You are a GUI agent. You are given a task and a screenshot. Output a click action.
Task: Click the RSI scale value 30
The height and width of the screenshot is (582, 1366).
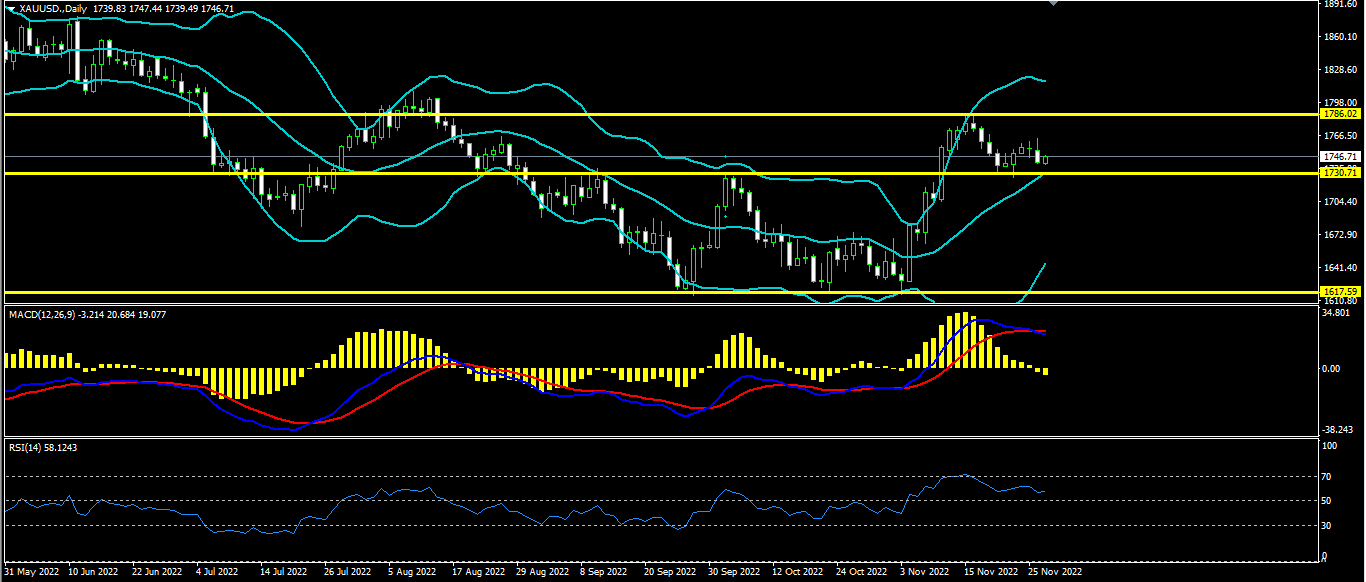[x=1327, y=525]
